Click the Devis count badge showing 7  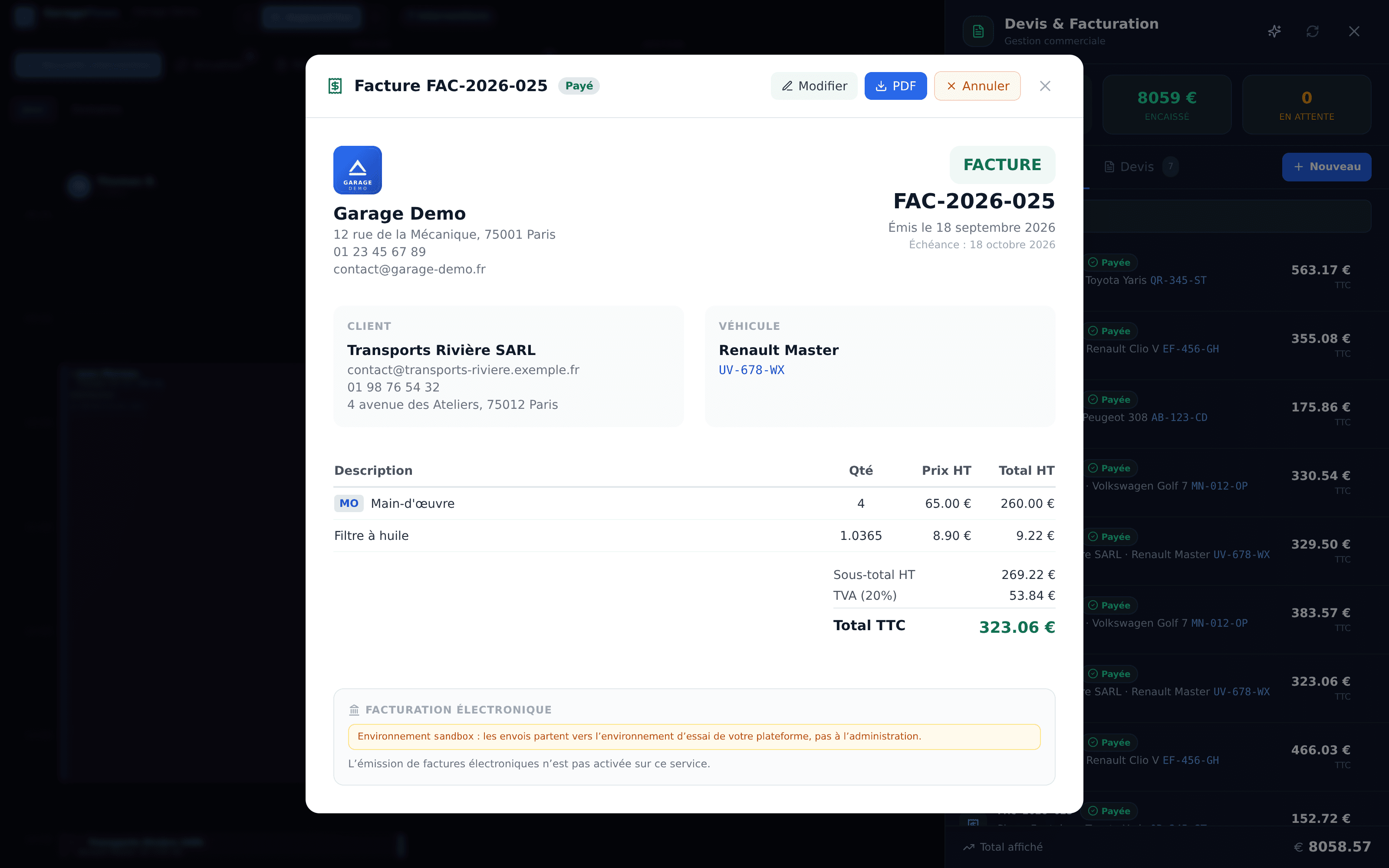tap(1170, 167)
